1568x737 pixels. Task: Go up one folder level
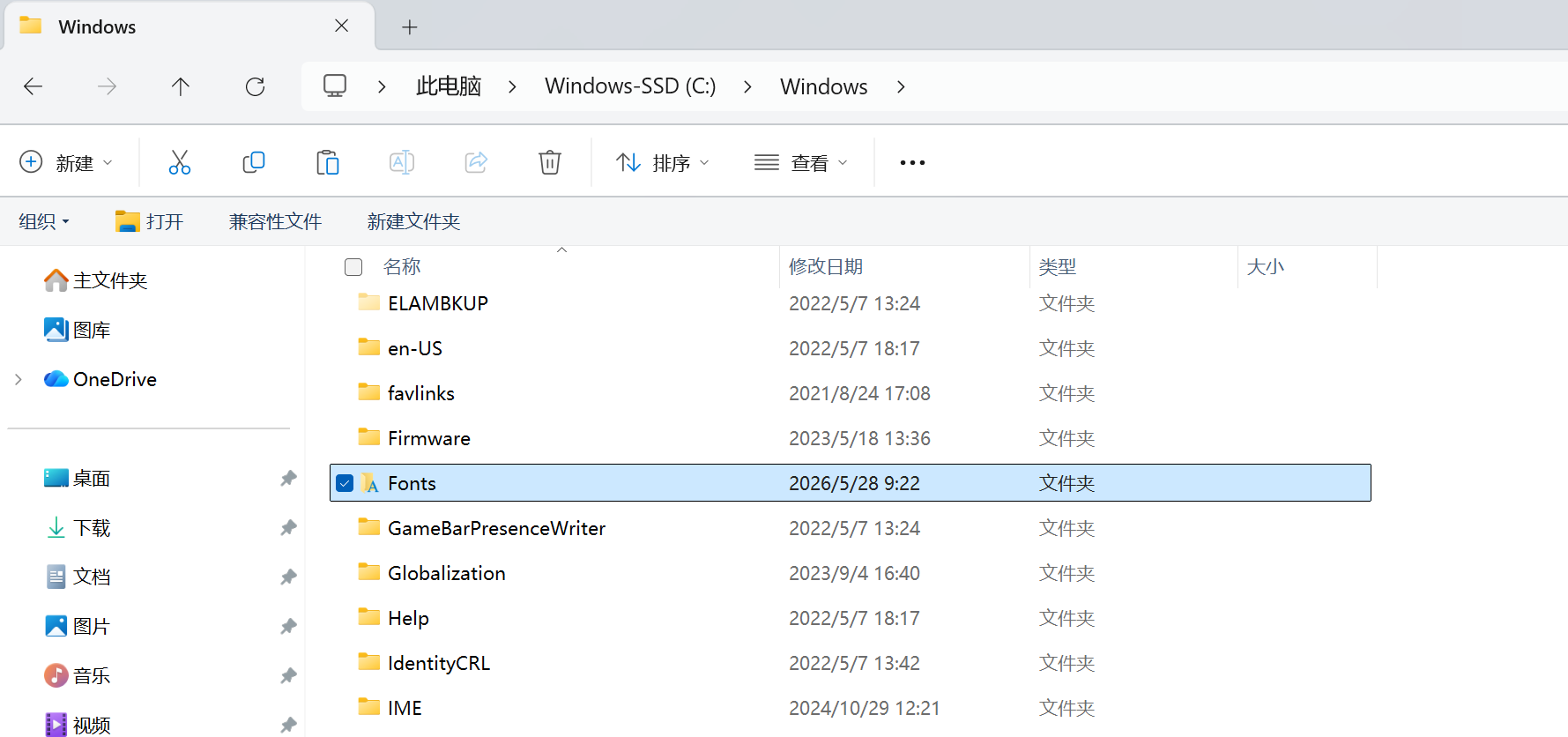181,86
